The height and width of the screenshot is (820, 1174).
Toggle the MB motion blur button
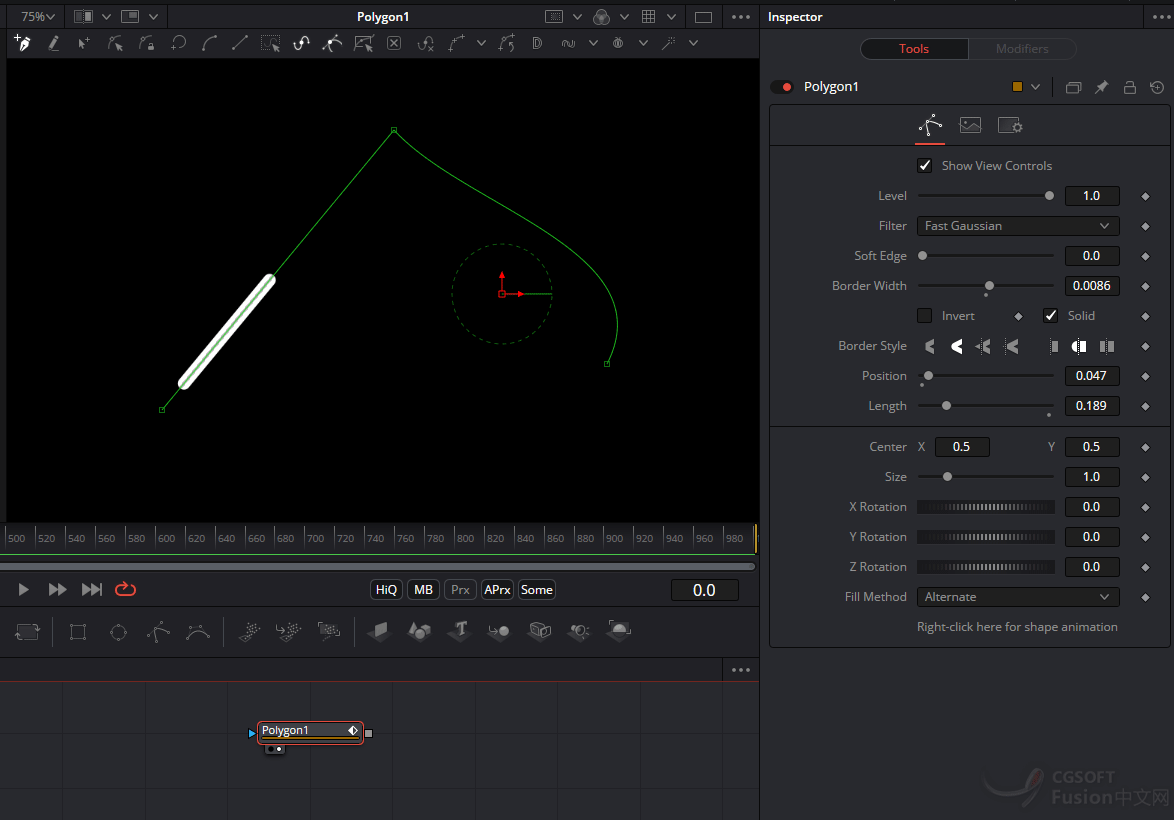423,590
